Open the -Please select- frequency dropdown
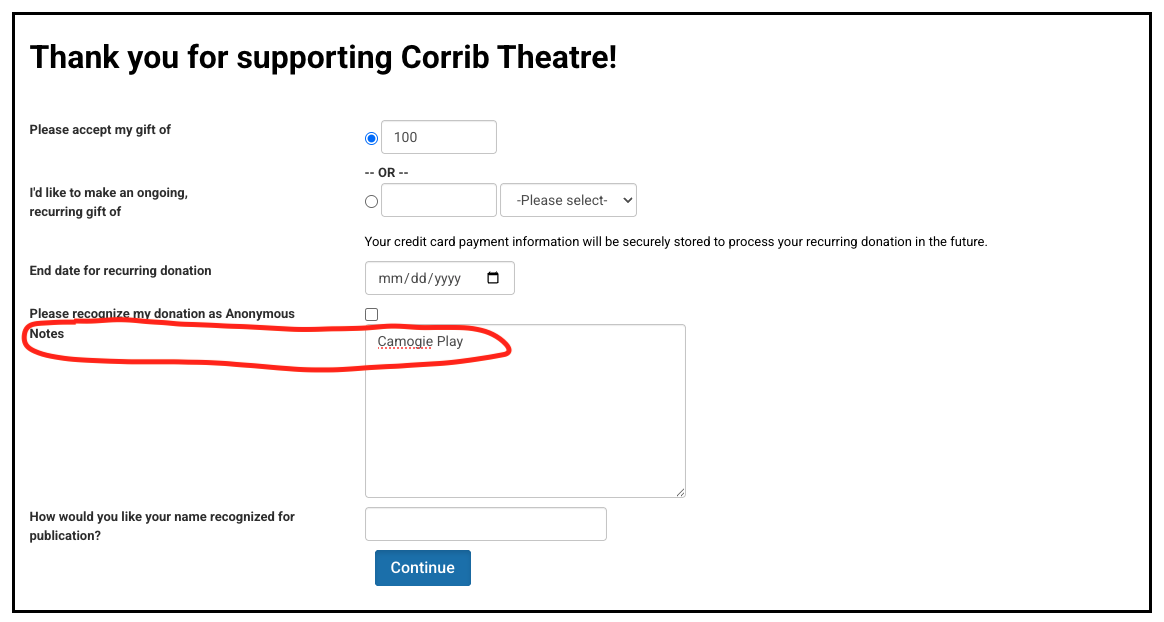This screenshot has height=622, width=1164. point(569,200)
